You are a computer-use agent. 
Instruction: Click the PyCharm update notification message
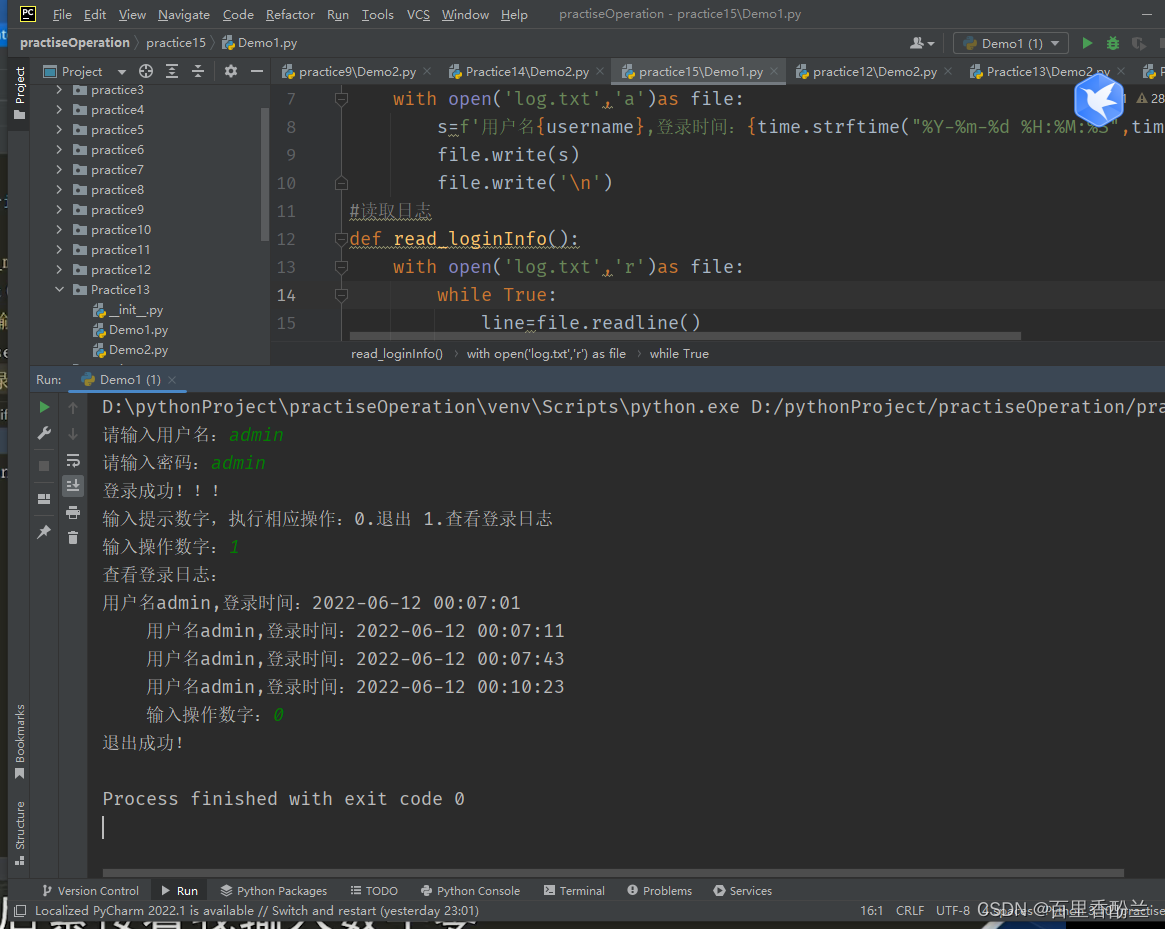(257, 910)
